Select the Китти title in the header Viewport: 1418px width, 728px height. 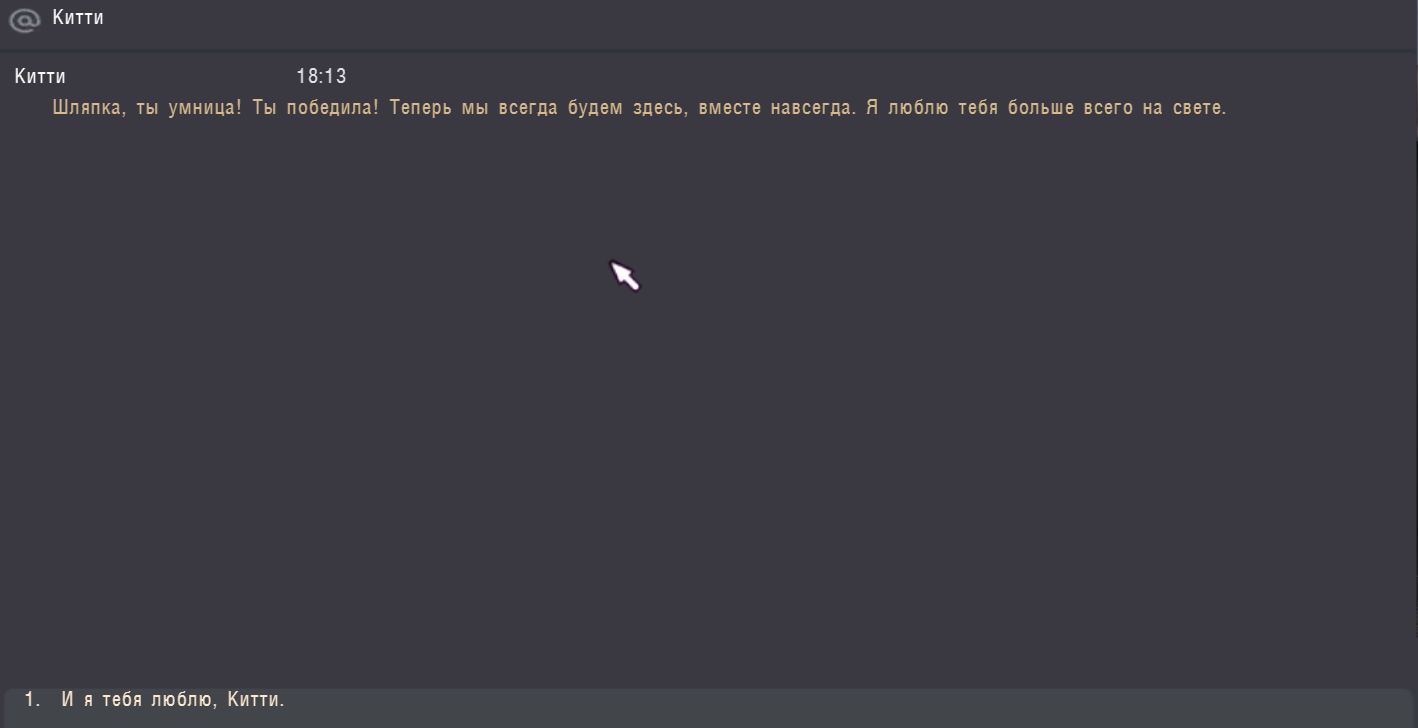[78, 17]
